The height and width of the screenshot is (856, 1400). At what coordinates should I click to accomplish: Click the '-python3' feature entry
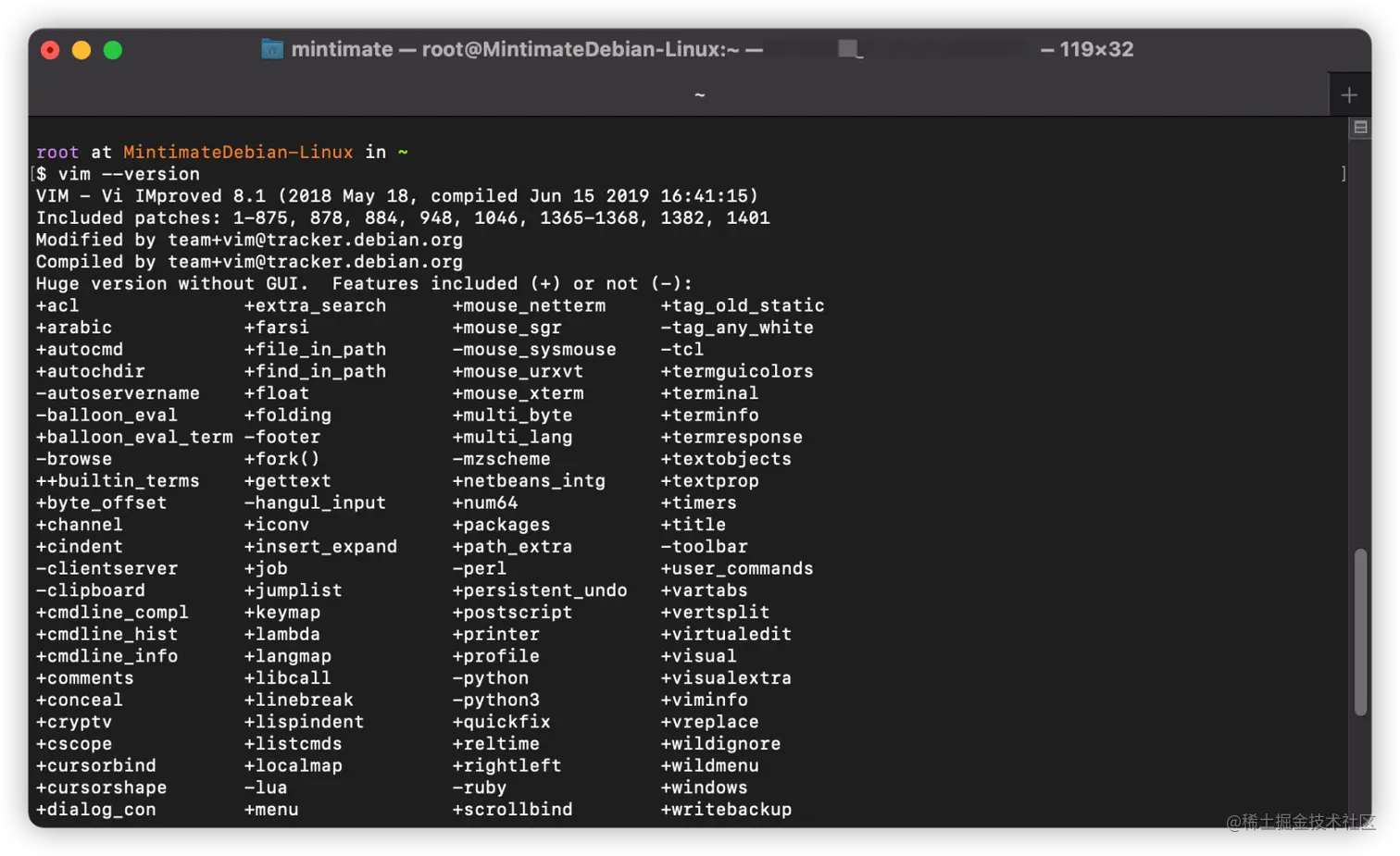[x=496, y=701]
